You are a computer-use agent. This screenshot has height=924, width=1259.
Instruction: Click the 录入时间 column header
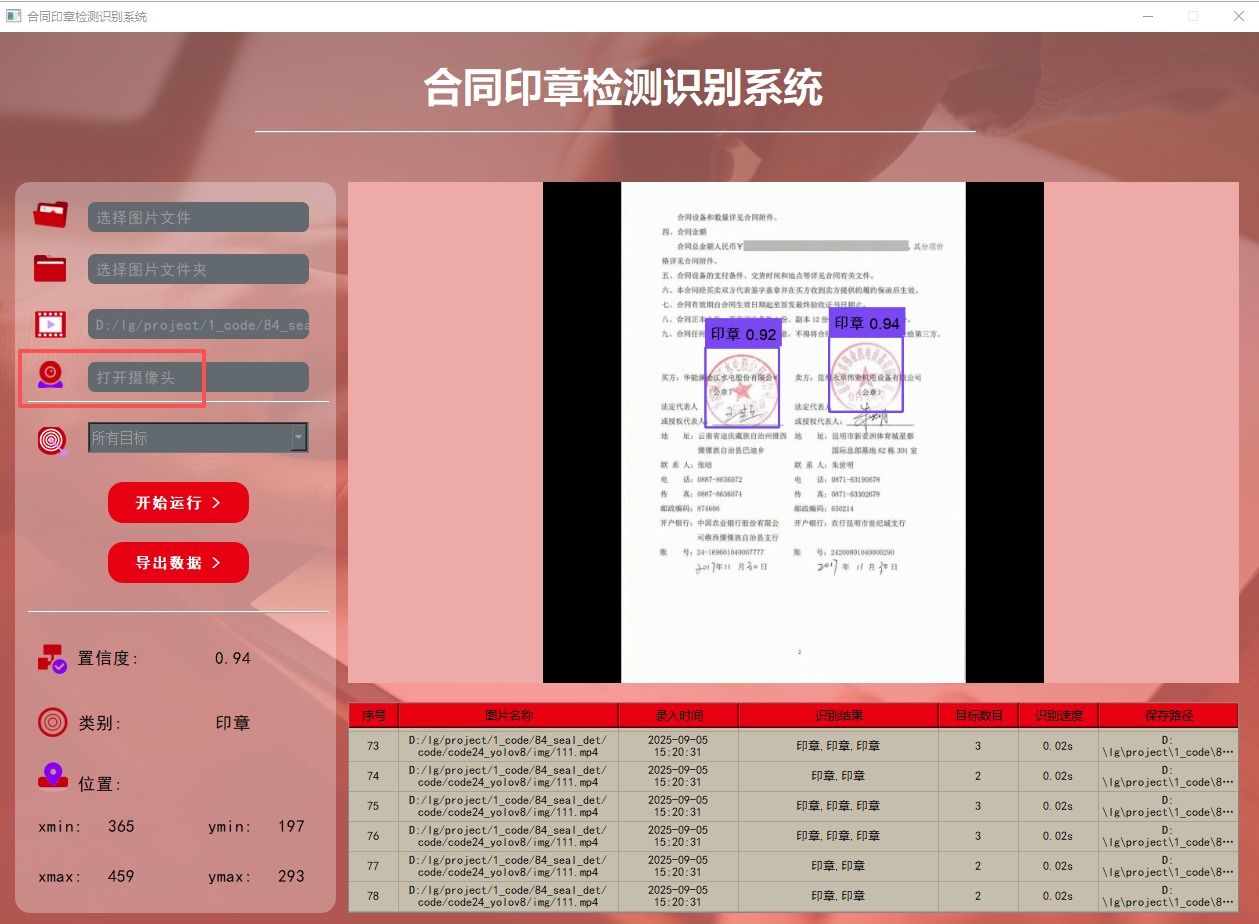678,715
